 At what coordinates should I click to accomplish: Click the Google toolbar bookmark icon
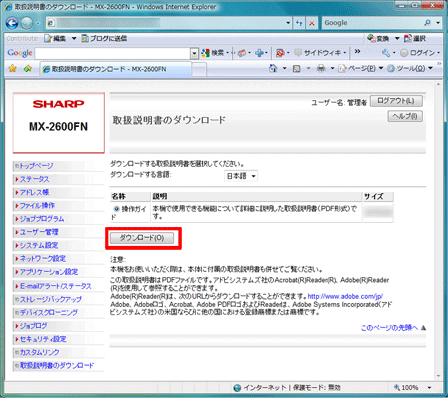(x=242, y=53)
